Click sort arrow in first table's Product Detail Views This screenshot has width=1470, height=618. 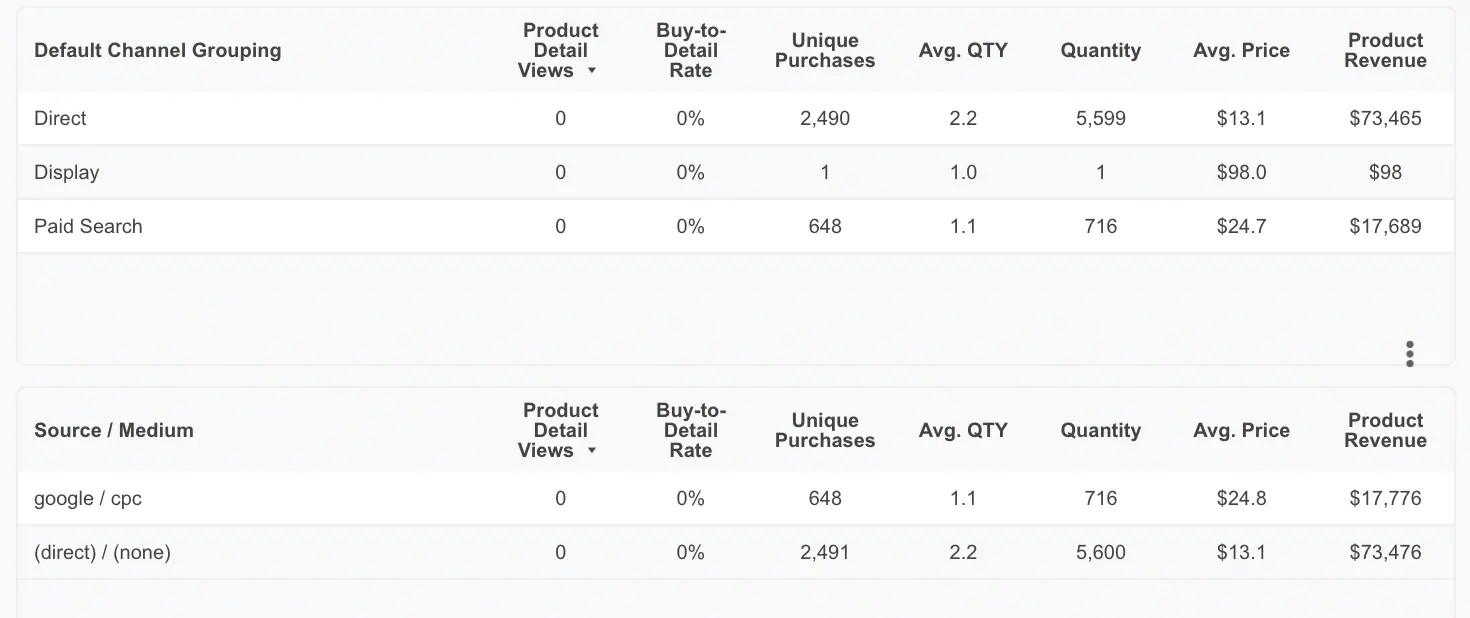[x=591, y=71]
